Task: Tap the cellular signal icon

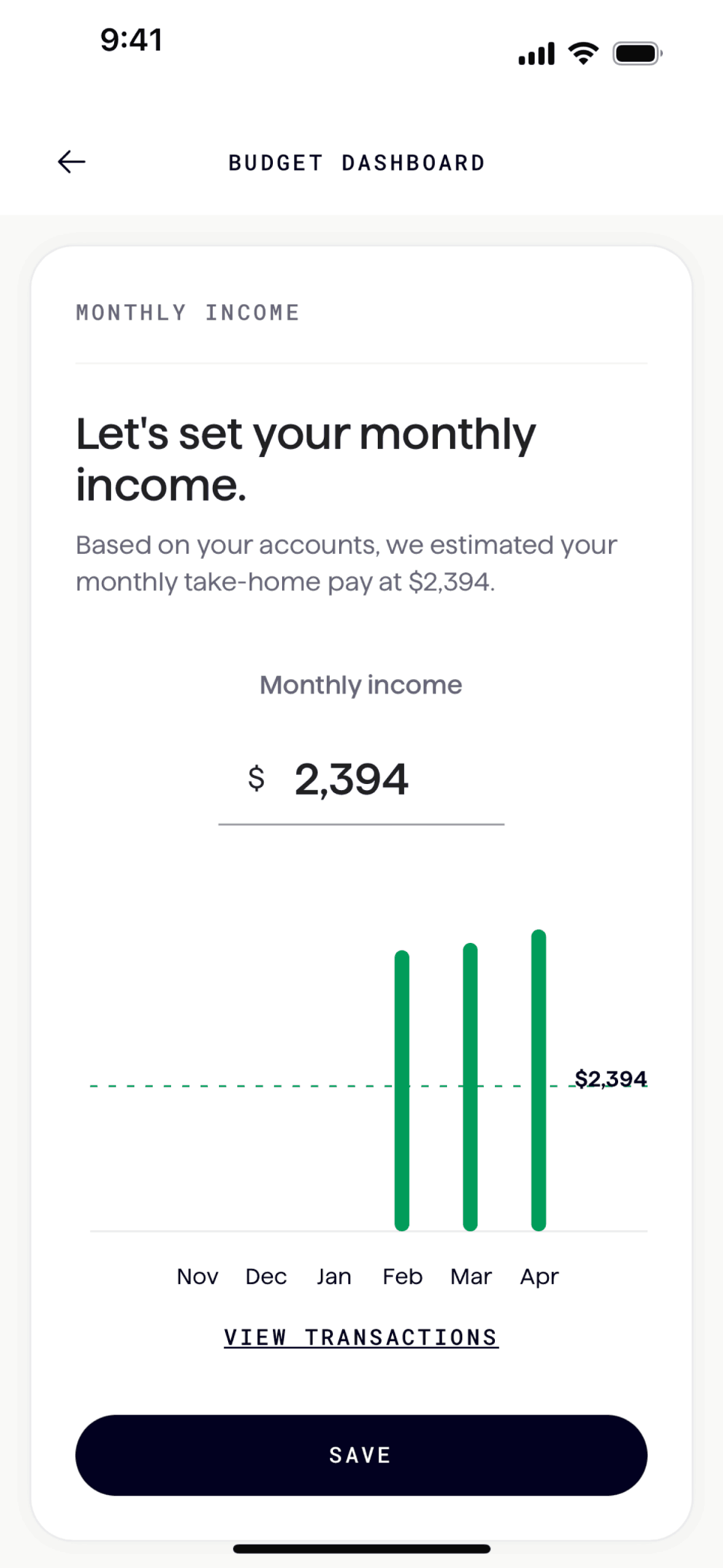Action: [537, 54]
